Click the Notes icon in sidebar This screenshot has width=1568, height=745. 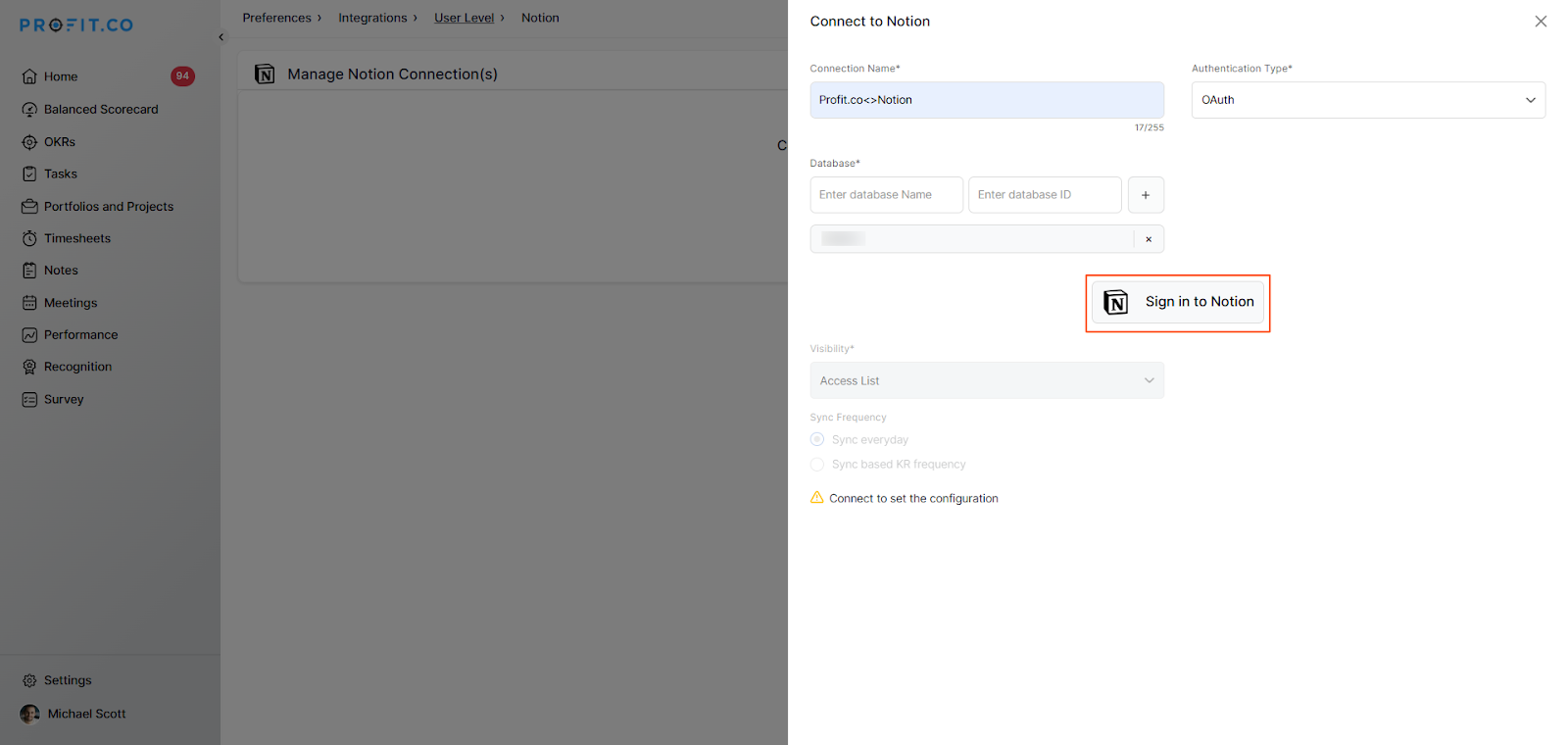[x=29, y=271]
